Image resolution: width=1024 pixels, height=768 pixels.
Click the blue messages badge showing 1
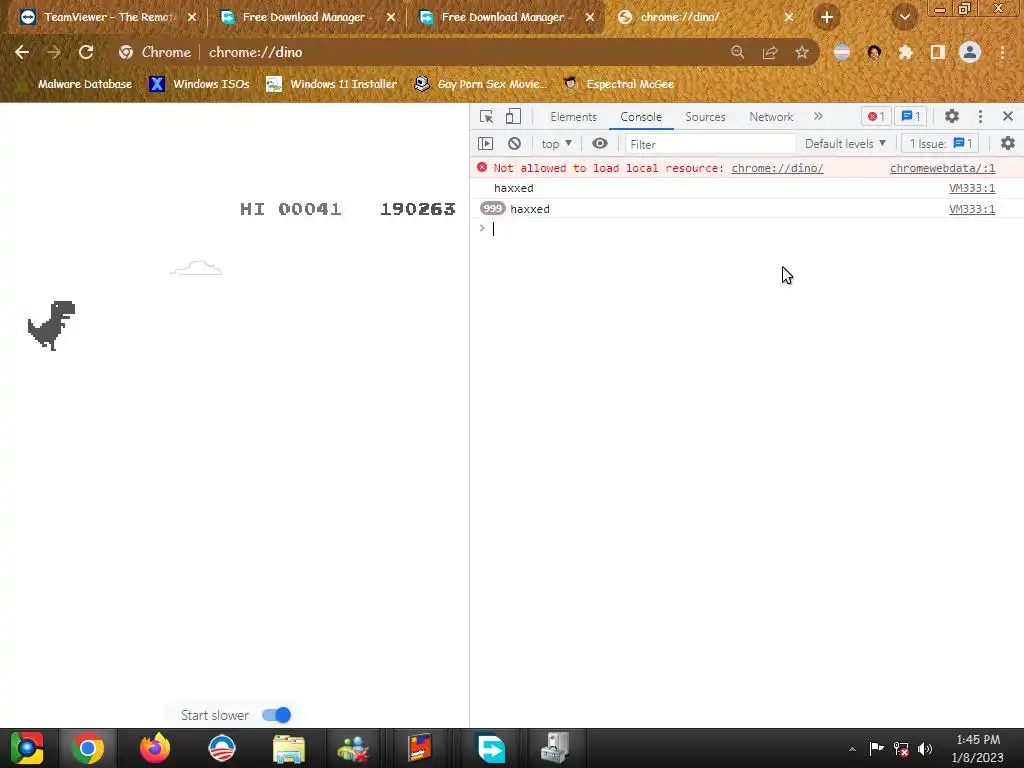tap(910, 116)
